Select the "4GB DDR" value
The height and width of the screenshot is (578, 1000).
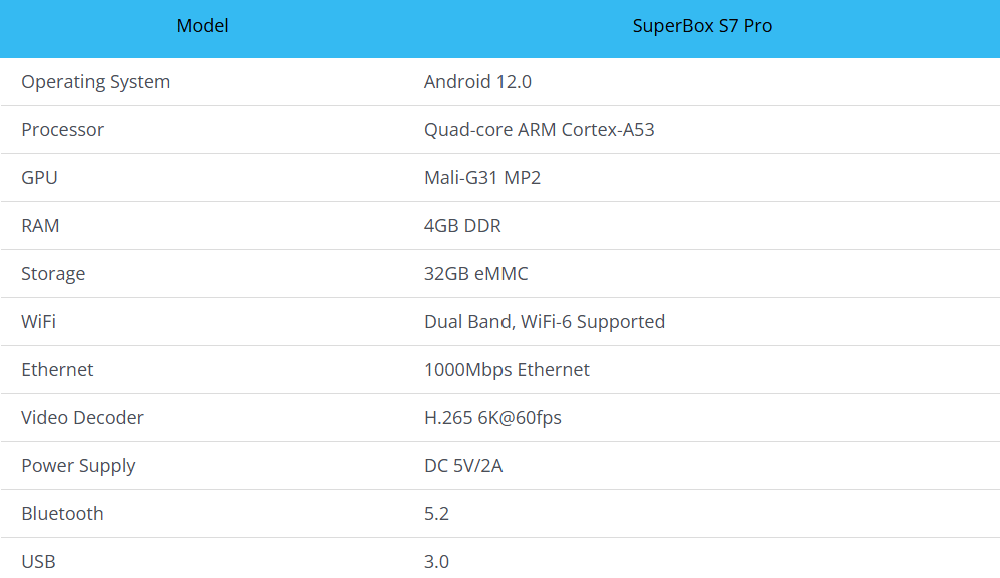pyautogui.click(x=462, y=226)
